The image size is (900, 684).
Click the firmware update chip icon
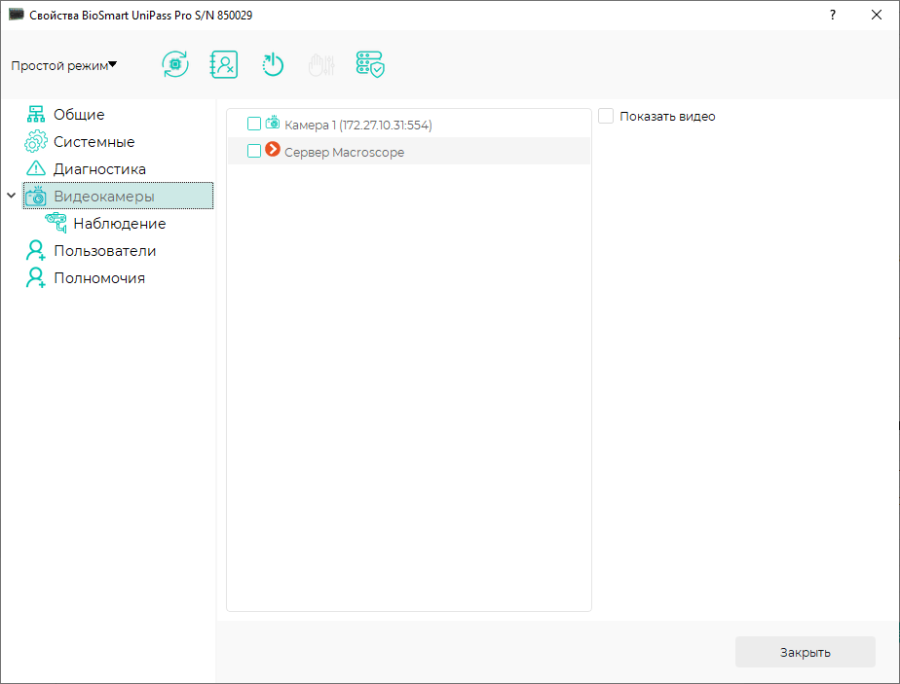tap(175, 64)
